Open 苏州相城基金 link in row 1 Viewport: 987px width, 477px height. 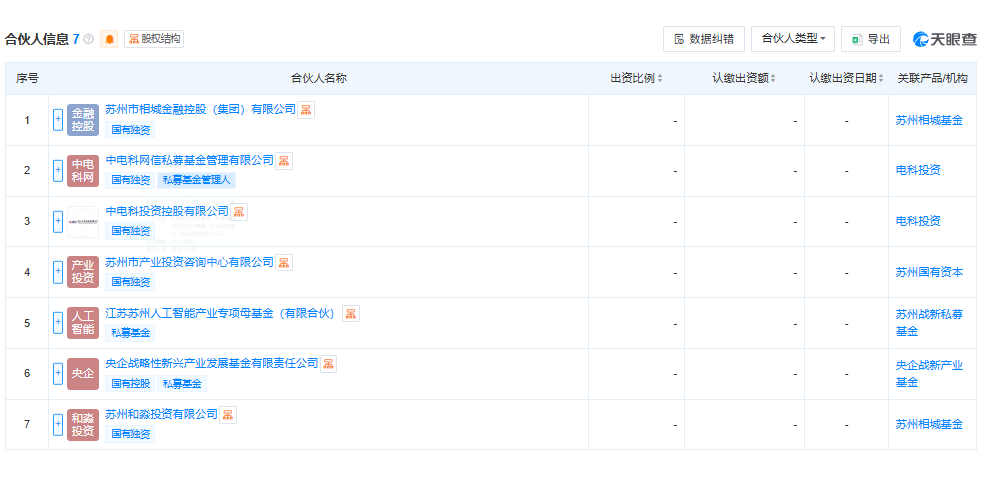pos(929,120)
